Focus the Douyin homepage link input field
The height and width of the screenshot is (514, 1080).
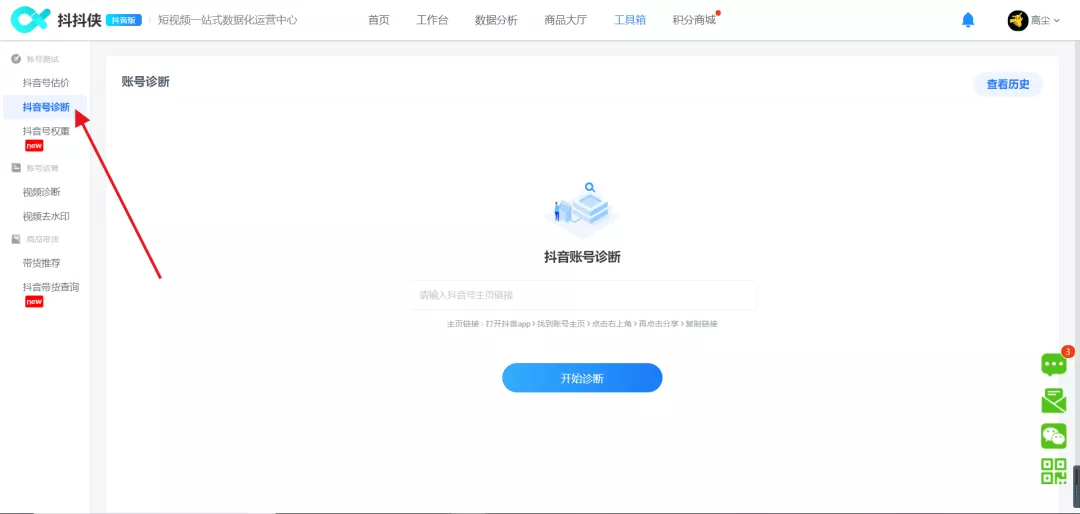(x=583, y=295)
